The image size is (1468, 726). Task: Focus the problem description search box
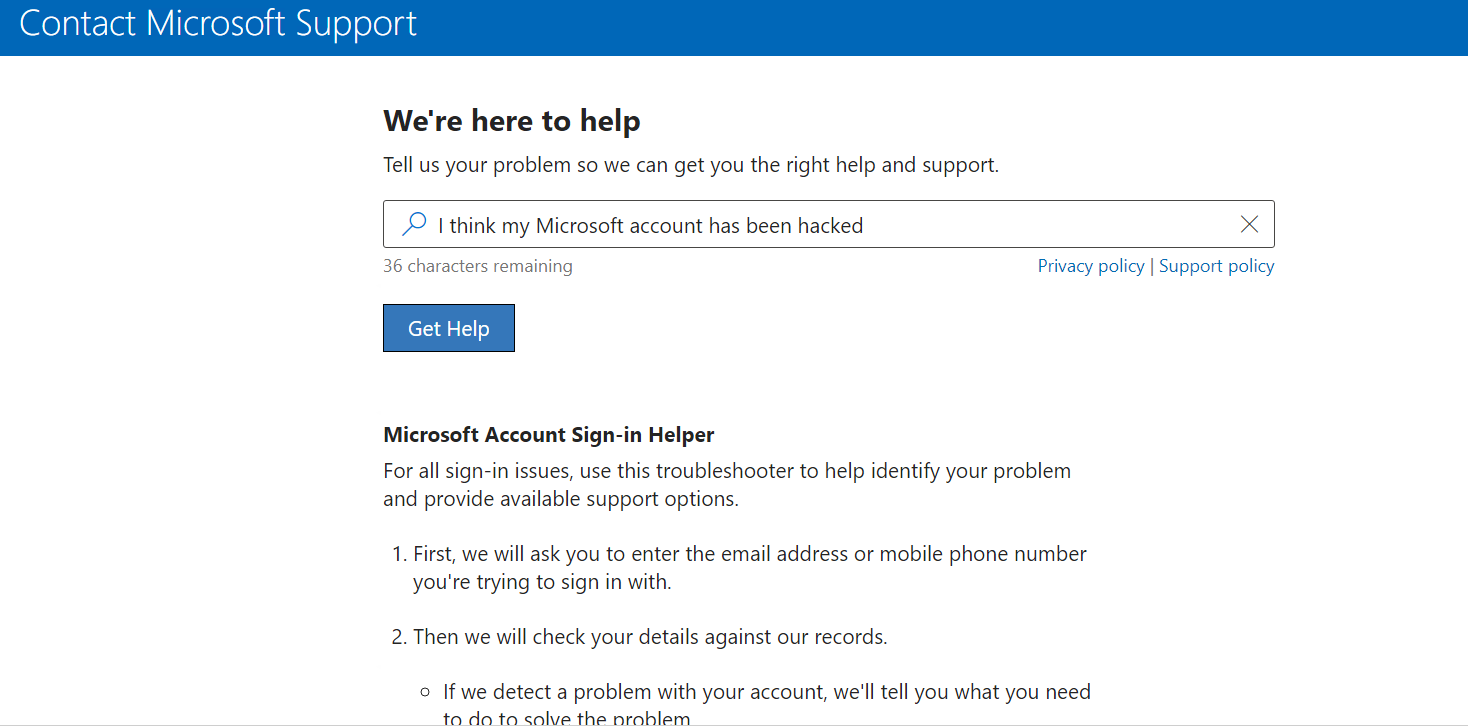coord(828,224)
